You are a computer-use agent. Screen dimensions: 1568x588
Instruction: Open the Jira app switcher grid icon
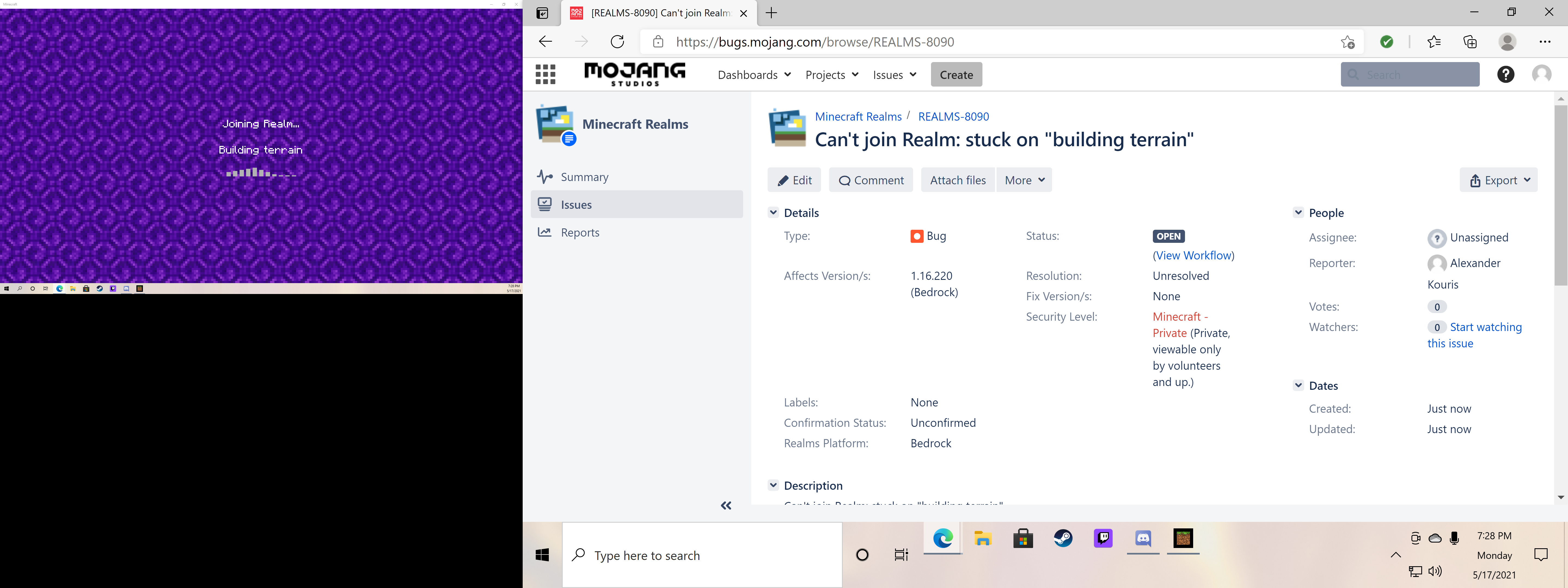pyautogui.click(x=545, y=74)
